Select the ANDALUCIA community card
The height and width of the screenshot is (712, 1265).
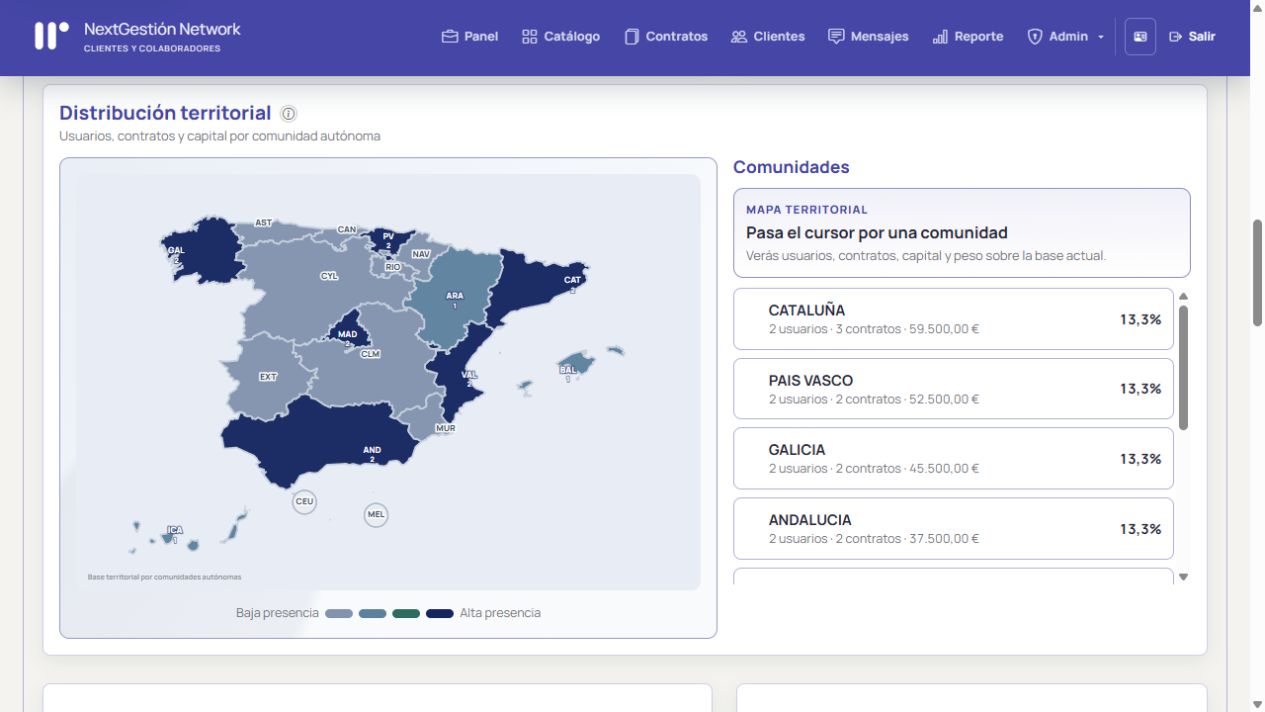953,528
